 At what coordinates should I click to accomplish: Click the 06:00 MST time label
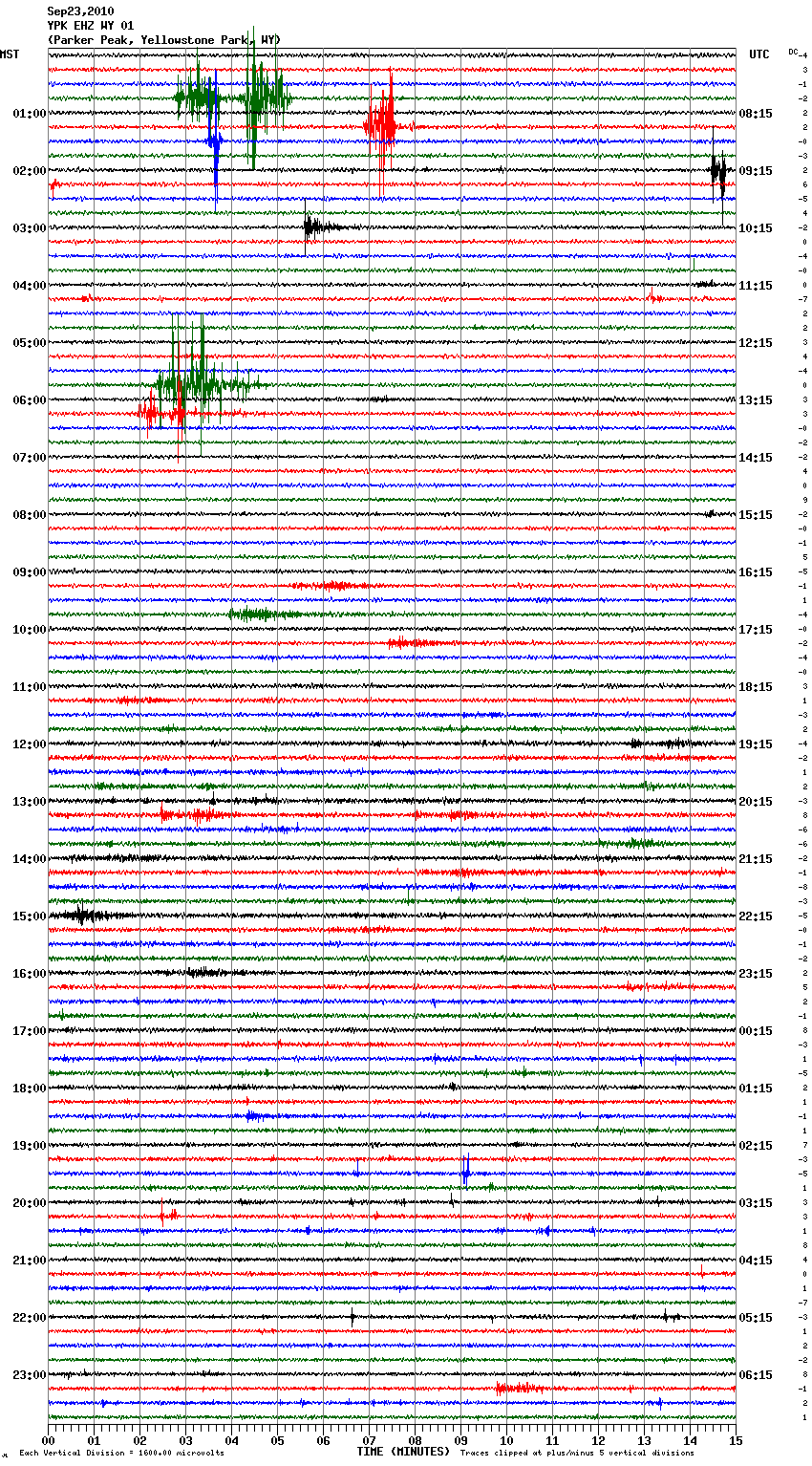pos(30,400)
